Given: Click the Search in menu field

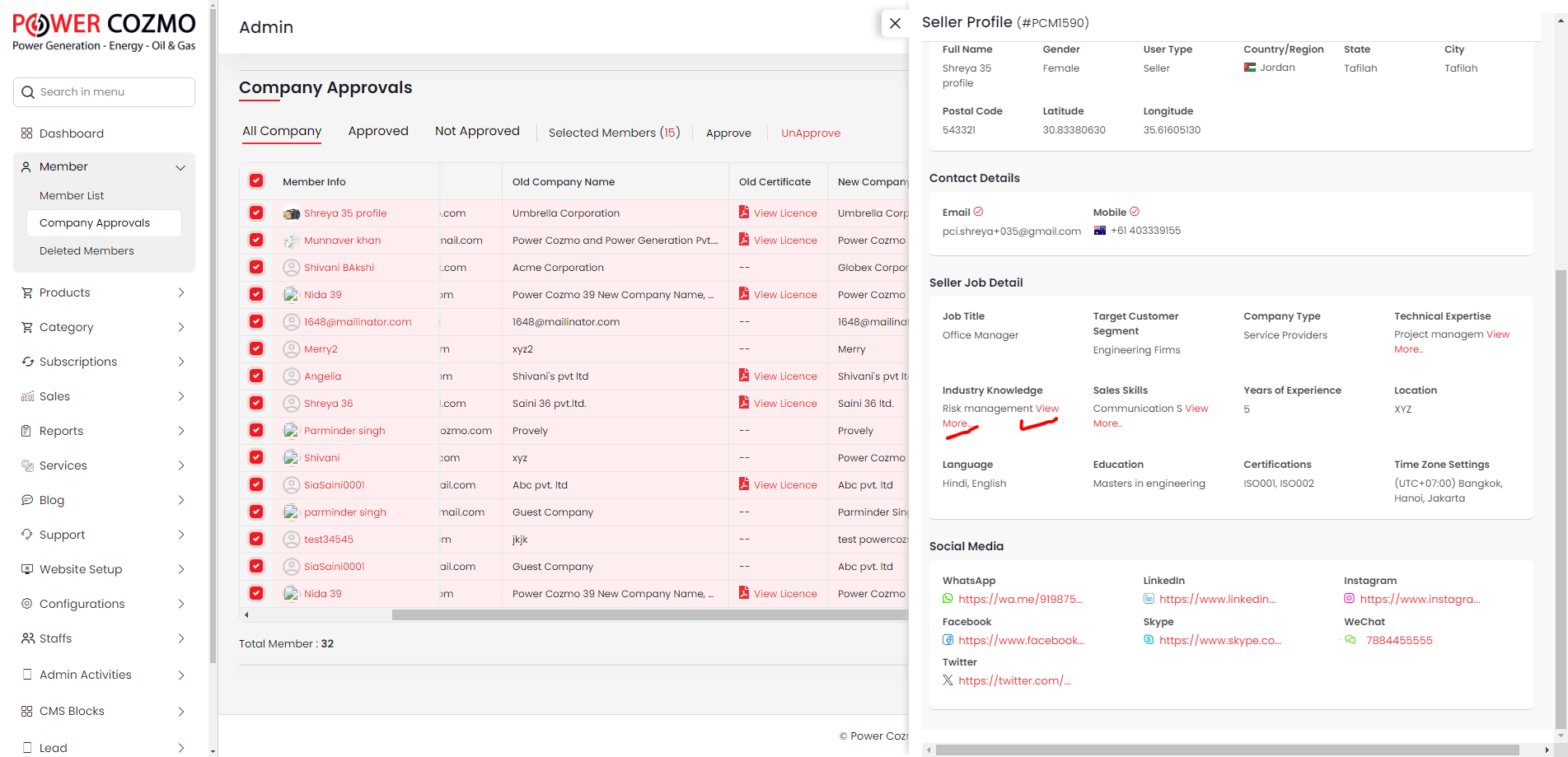Looking at the screenshot, I should pos(105,92).
